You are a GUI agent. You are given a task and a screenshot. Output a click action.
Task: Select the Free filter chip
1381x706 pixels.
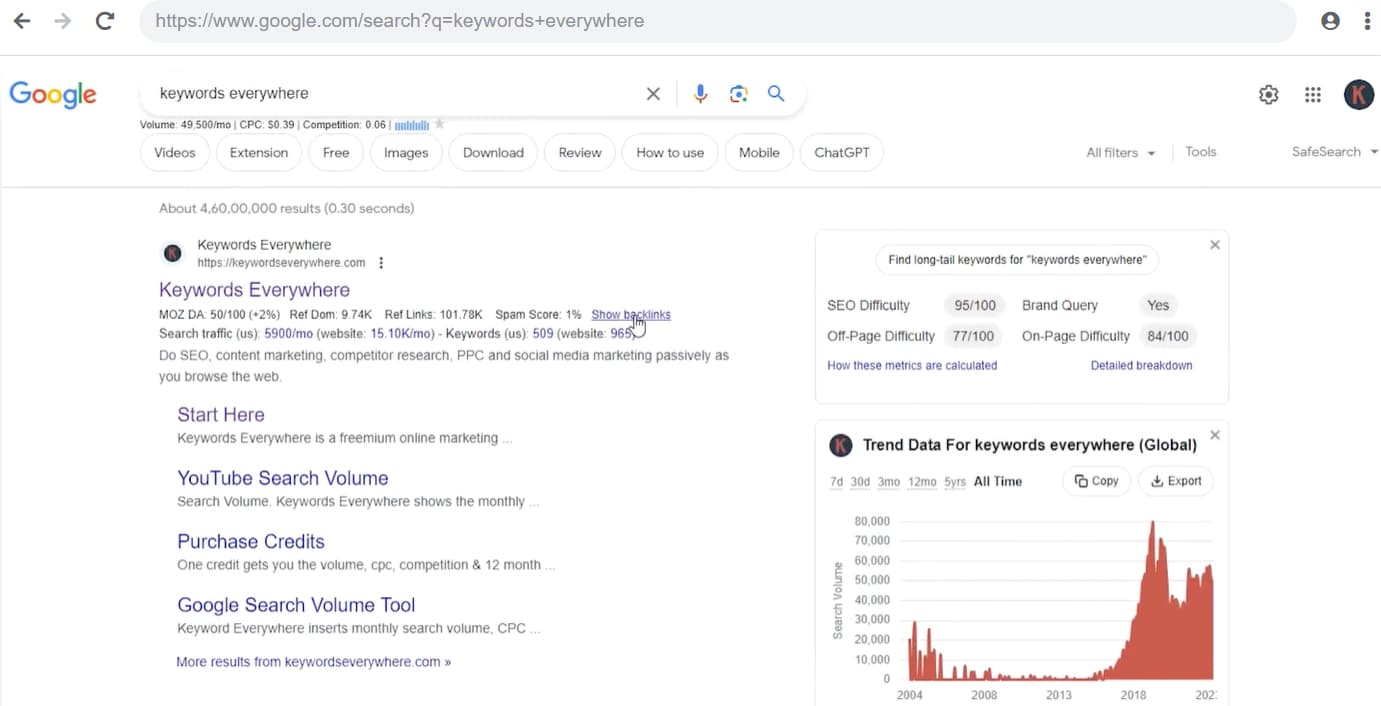[336, 153]
